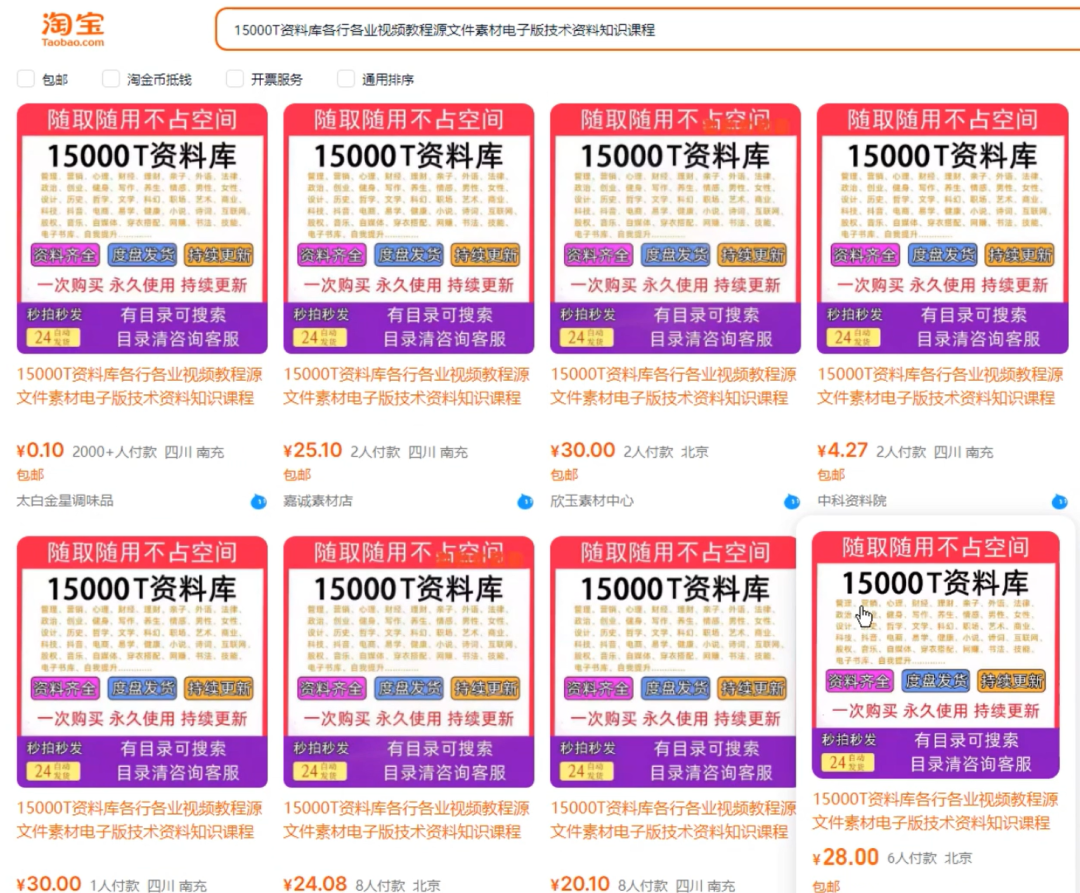Open highlighted product thumbnail priced ¥28.00
Image resolution: width=1080 pixels, height=893 pixels.
pyautogui.click(x=935, y=655)
